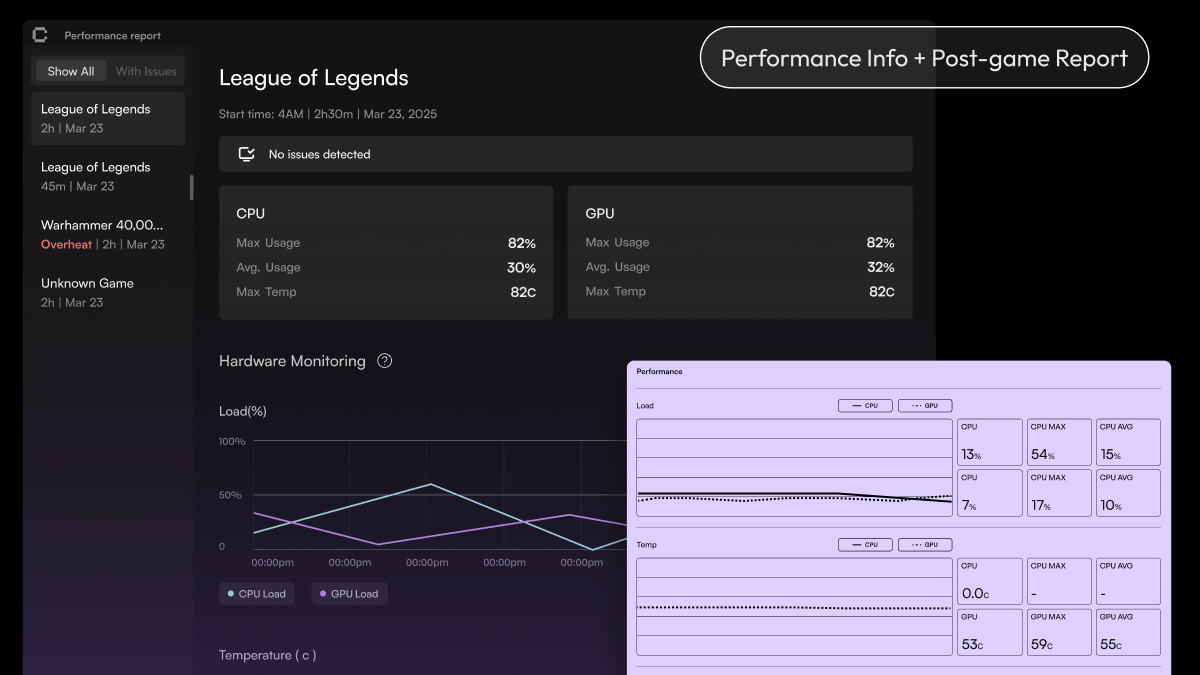Click the monitor icon in No issues detected banner
Screen dimensions: 1200x675
[x=246, y=154]
